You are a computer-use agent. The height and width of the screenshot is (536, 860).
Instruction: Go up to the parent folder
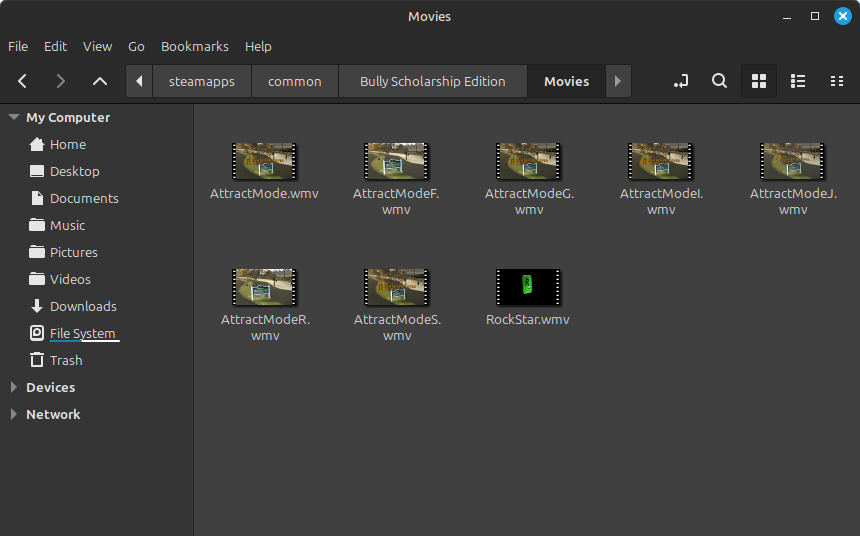point(100,81)
